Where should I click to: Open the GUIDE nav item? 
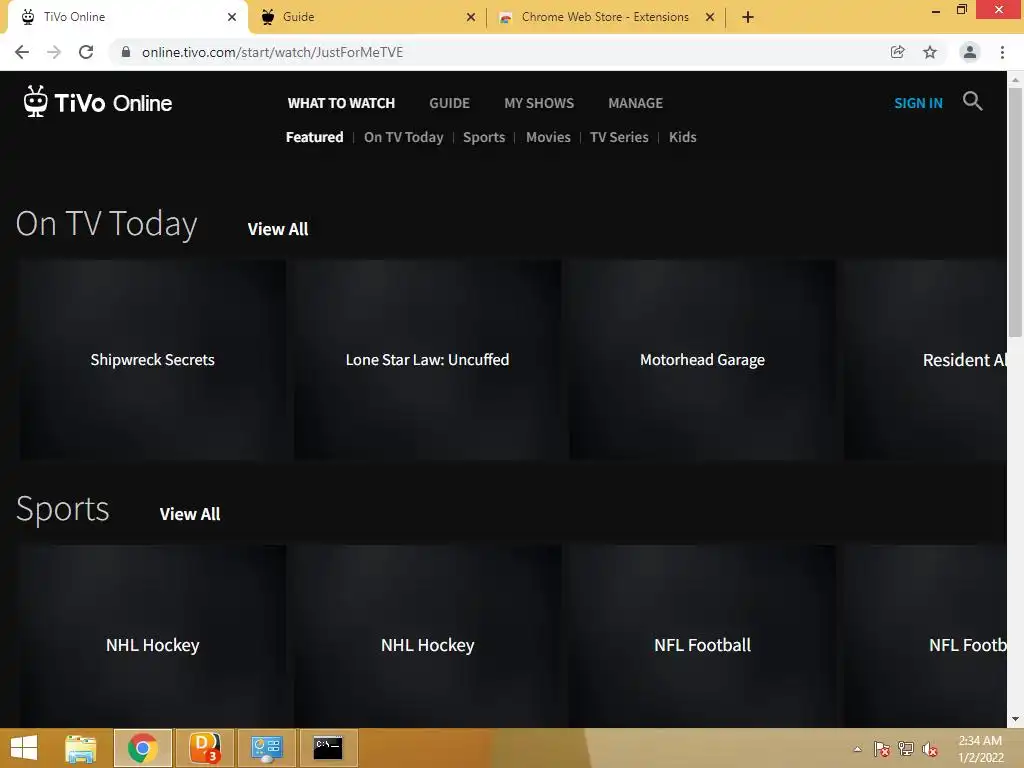(449, 103)
